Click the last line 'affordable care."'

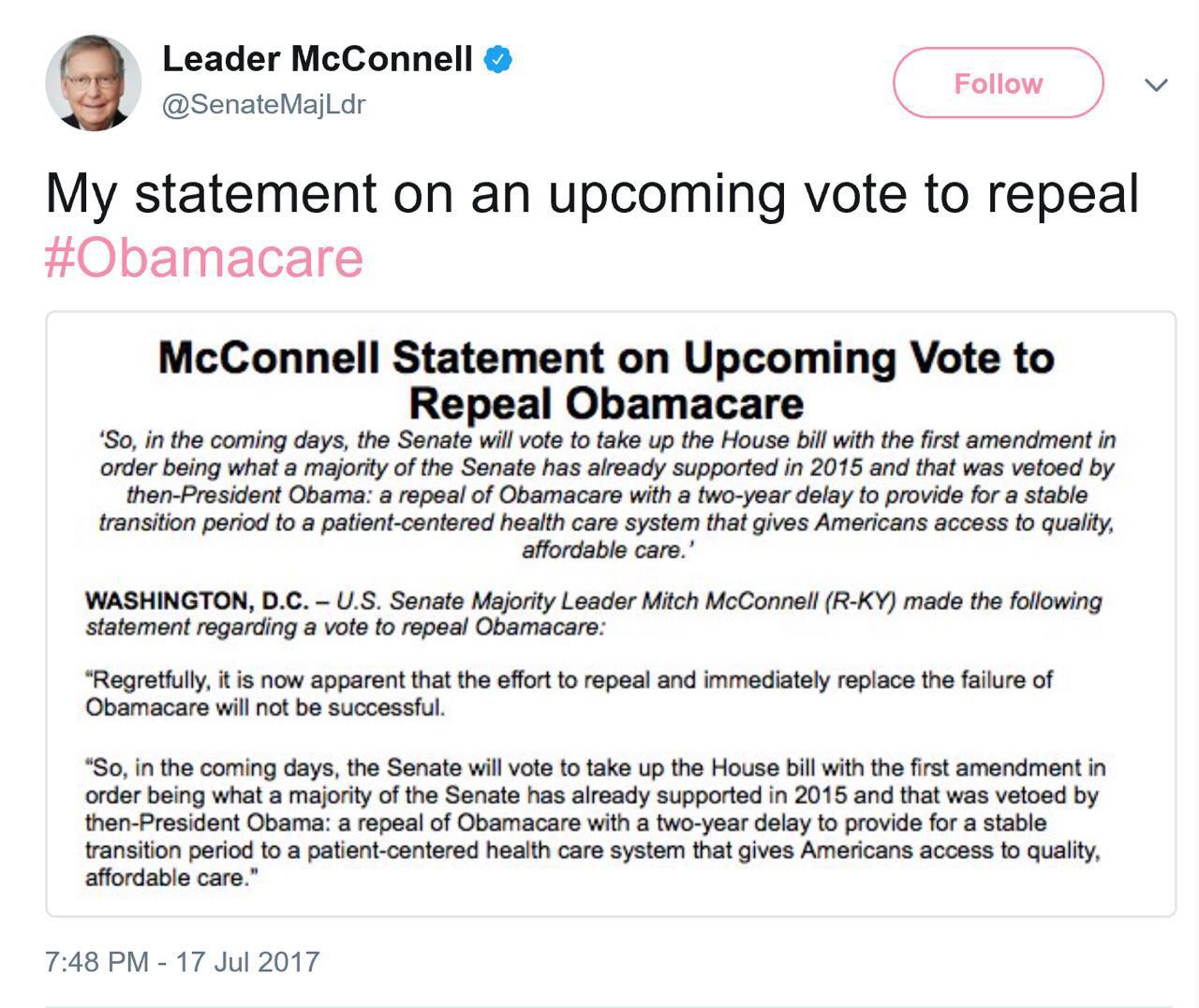click(170, 878)
